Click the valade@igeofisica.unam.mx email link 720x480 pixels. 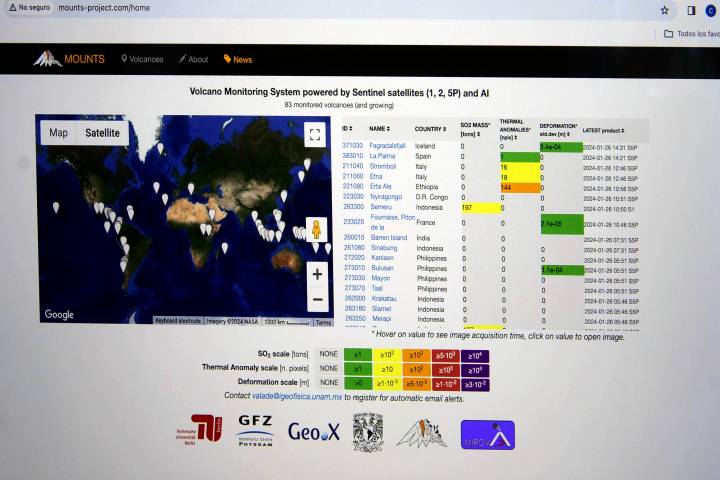(297, 396)
